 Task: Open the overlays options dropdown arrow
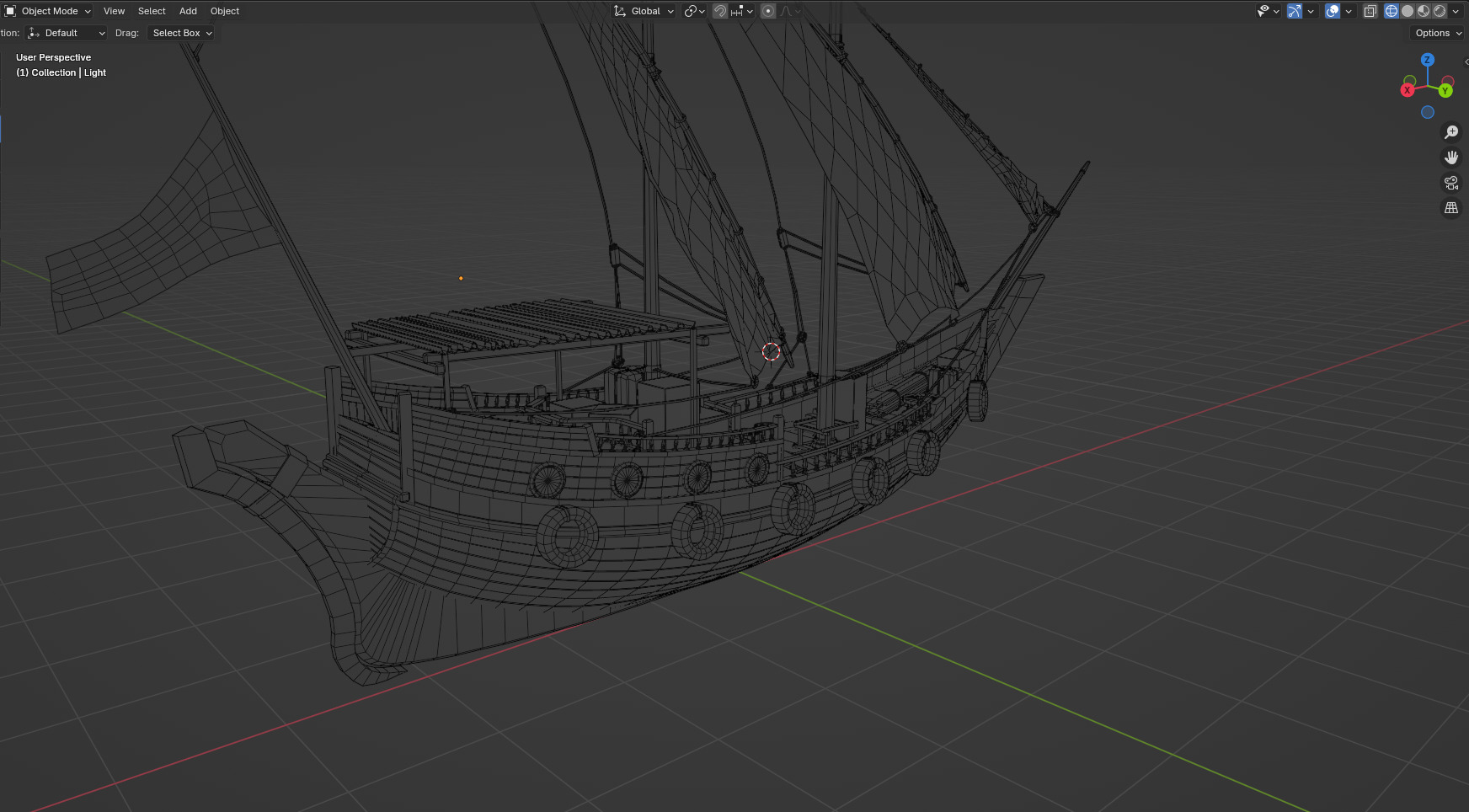(x=1349, y=11)
